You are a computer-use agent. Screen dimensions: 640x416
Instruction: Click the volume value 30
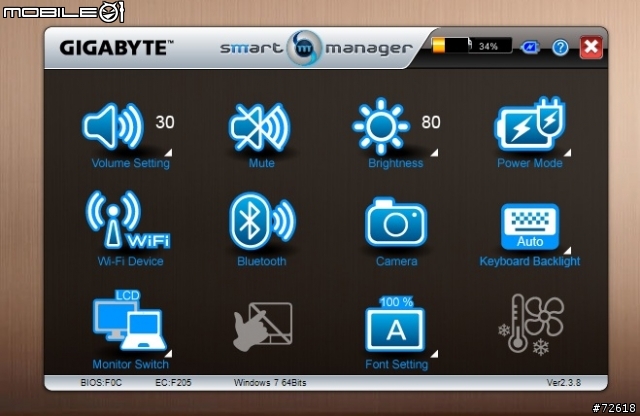pyautogui.click(x=165, y=122)
